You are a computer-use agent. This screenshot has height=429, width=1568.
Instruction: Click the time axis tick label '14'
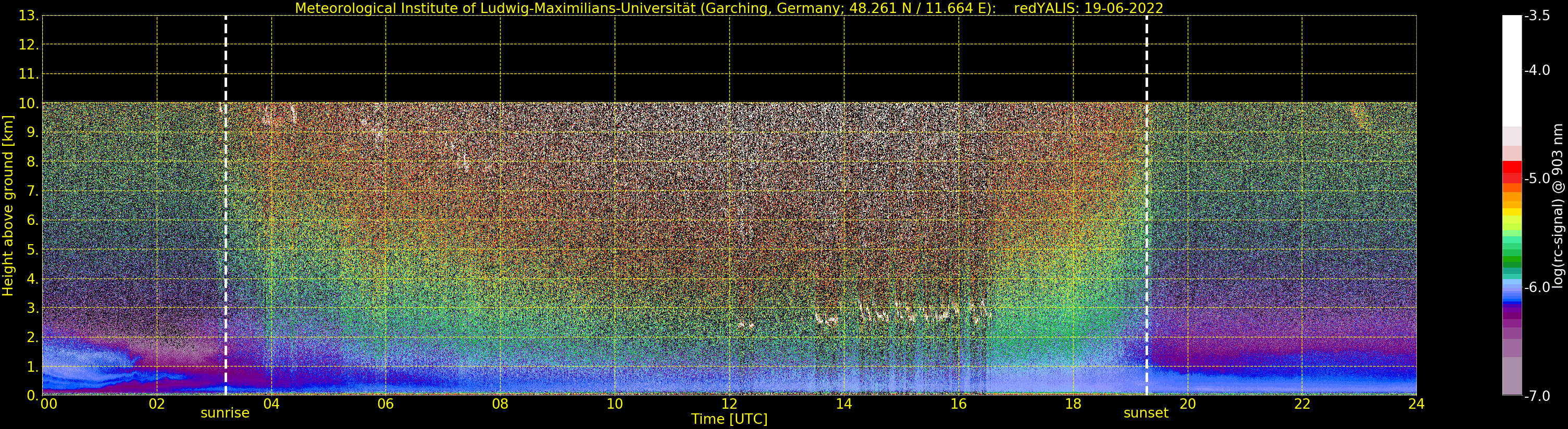pos(844,404)
